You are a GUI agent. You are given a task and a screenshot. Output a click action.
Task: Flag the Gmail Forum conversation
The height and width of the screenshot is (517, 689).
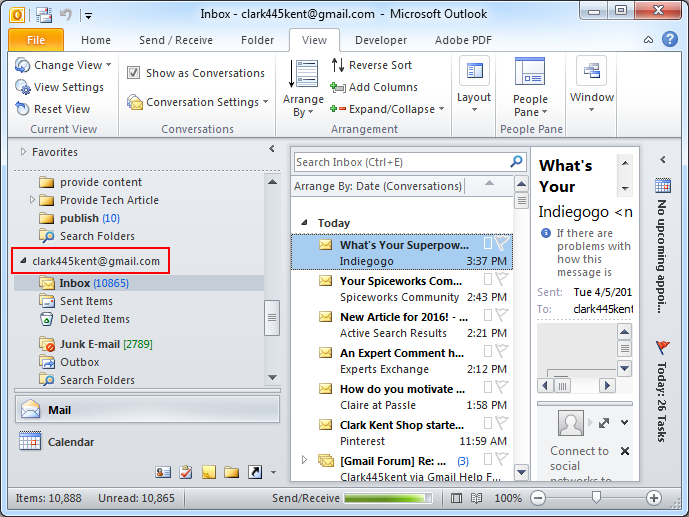coord(502,459)
